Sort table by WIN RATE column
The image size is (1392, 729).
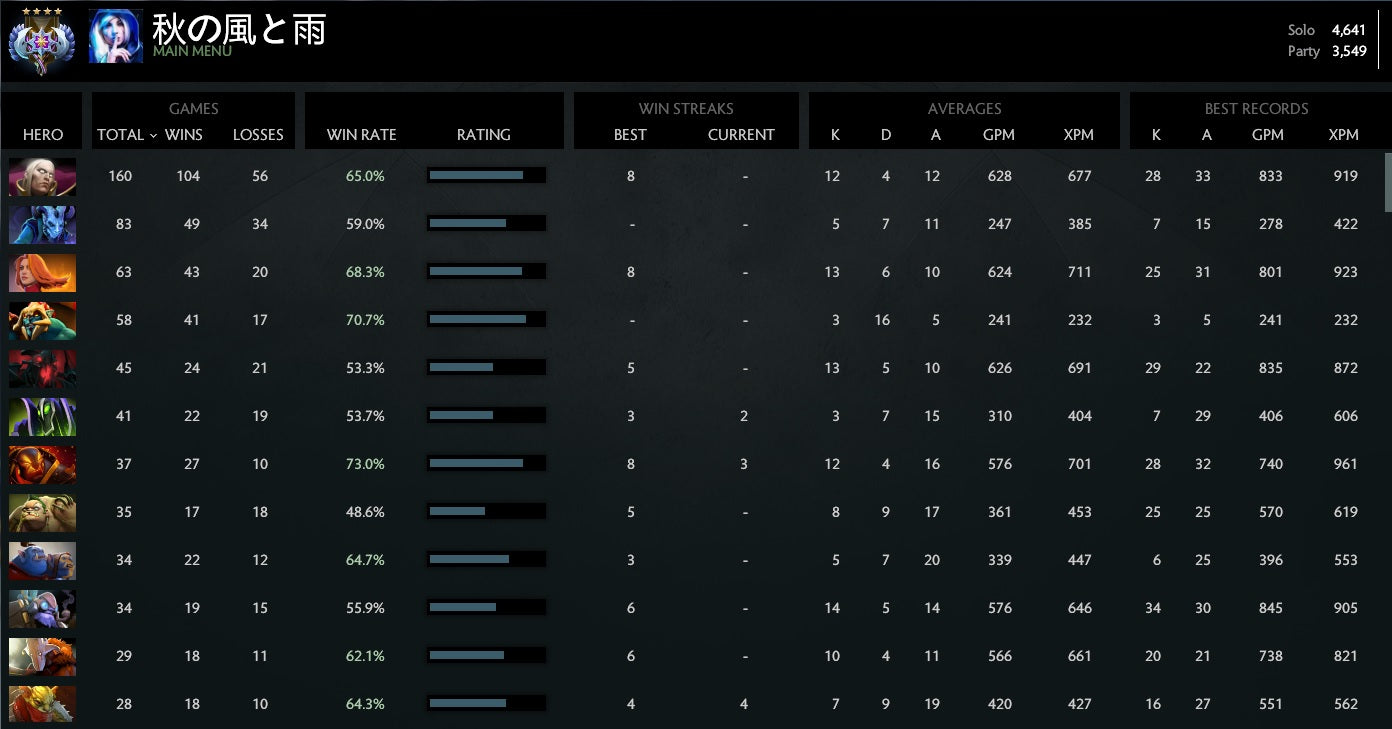pos(361,135)
